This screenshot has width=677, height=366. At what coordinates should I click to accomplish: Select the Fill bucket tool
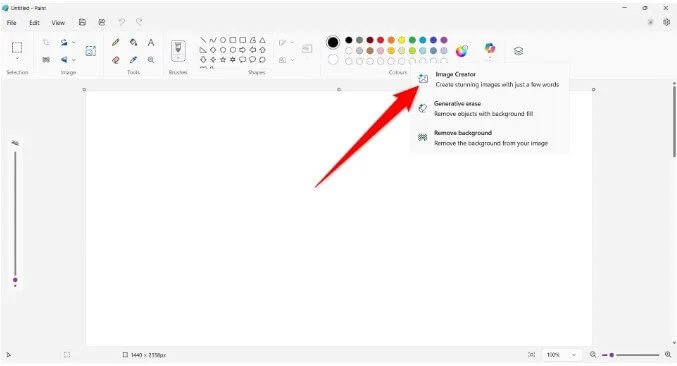133,42
